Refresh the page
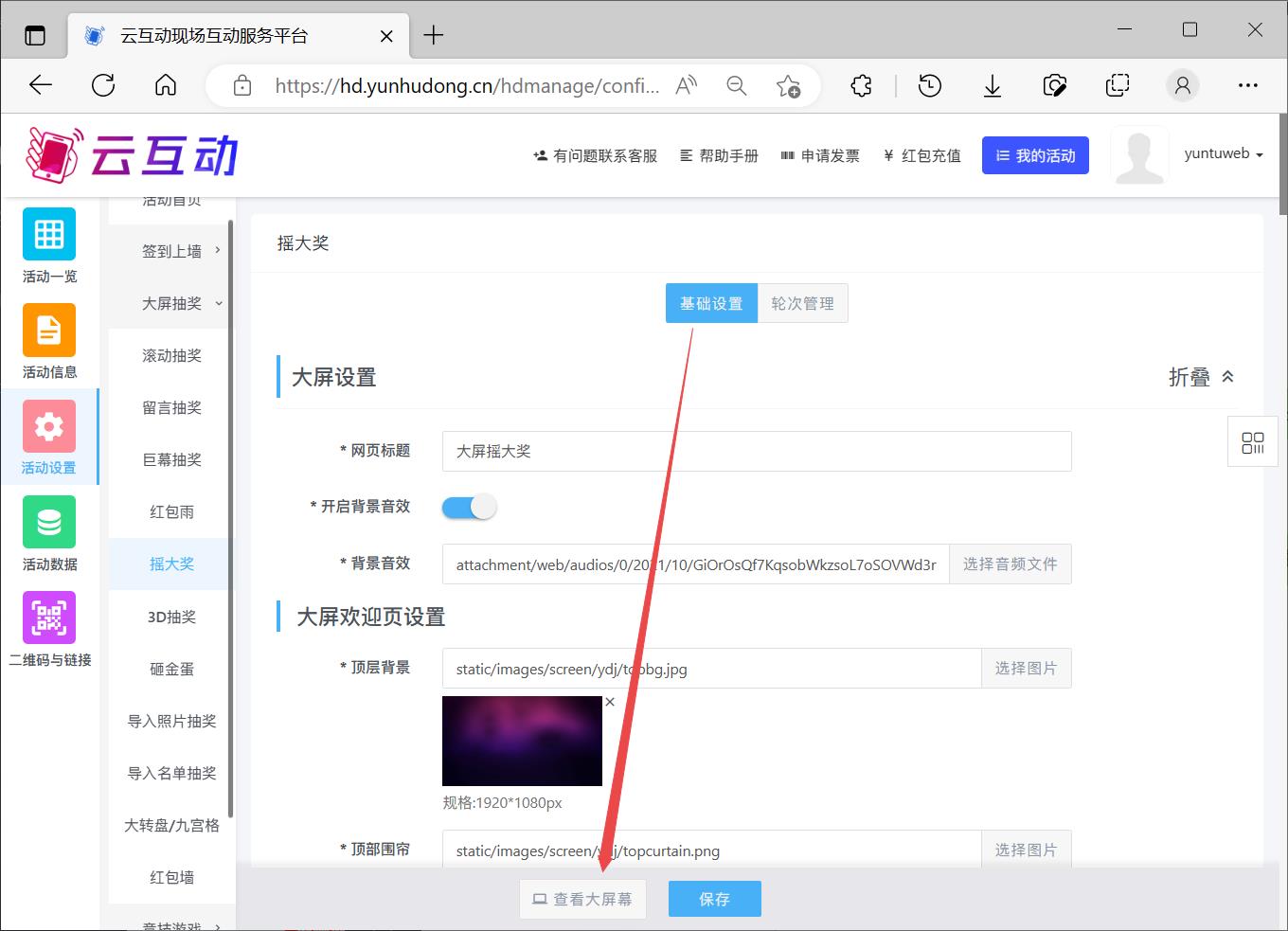The image size is (1288, 931). point(103,85)
